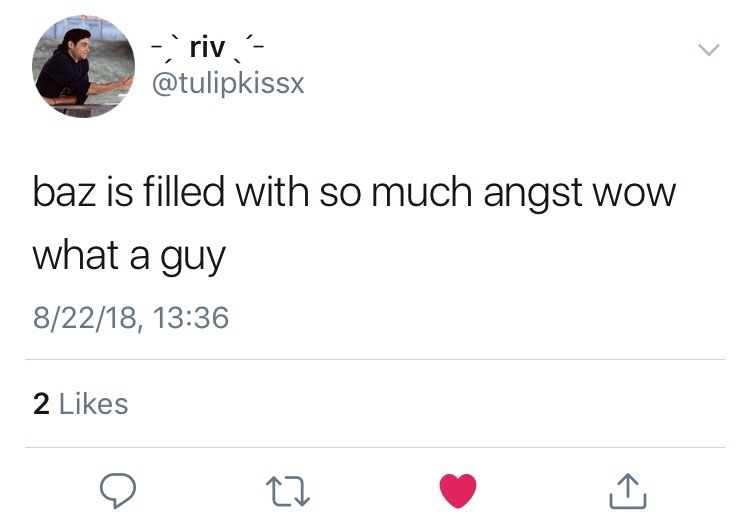Screen dimensions: 750x520
Task: Select the 8/22/18 date text
Action: click(86, 319)
